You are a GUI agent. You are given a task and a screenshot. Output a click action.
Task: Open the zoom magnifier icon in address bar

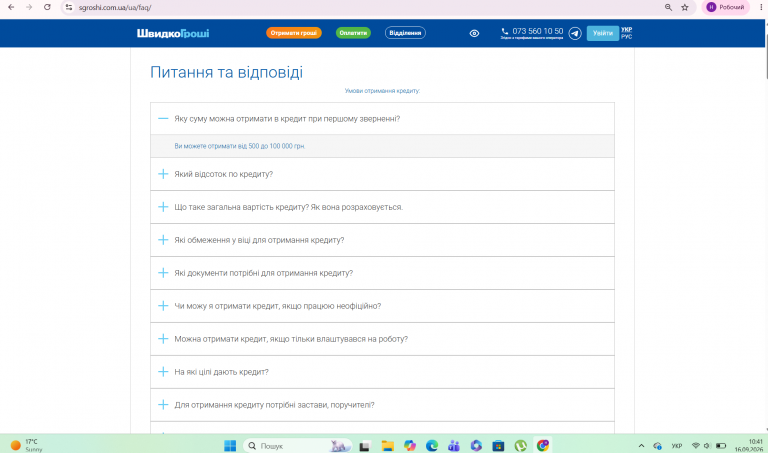[668, 7]
